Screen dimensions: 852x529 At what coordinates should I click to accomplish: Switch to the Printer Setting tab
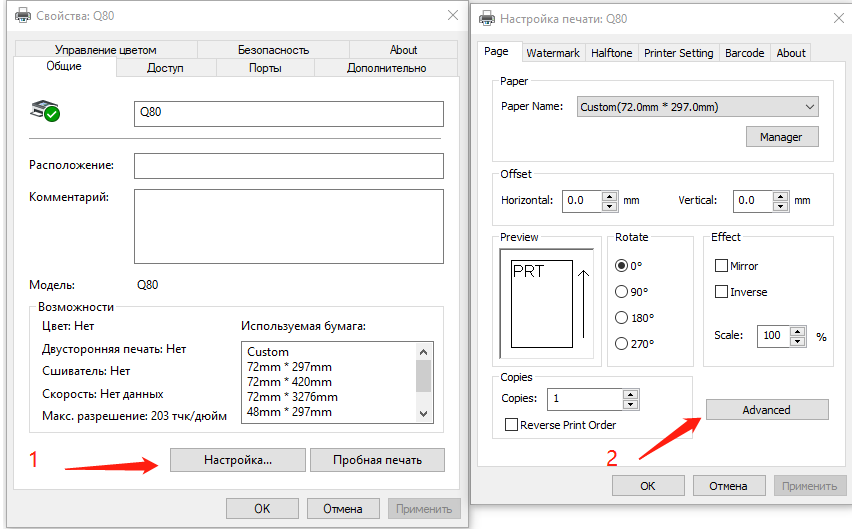[x=678, y=53]
